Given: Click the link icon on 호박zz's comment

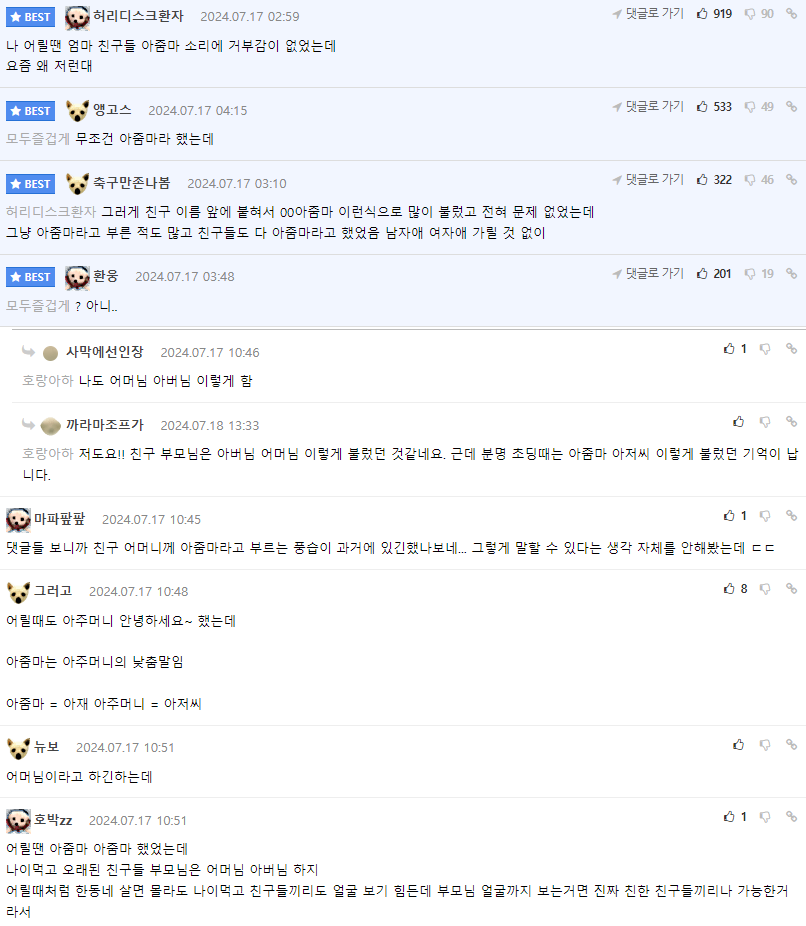Looking at the screenshot, I should (791, 817).
